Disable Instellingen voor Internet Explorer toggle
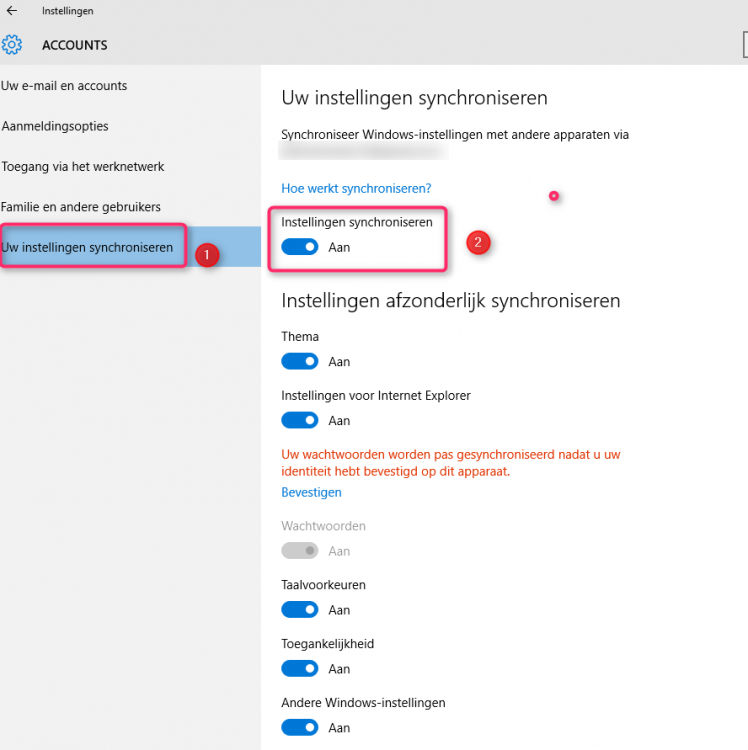This screenshot has width=748, height=750. point(300,421)
